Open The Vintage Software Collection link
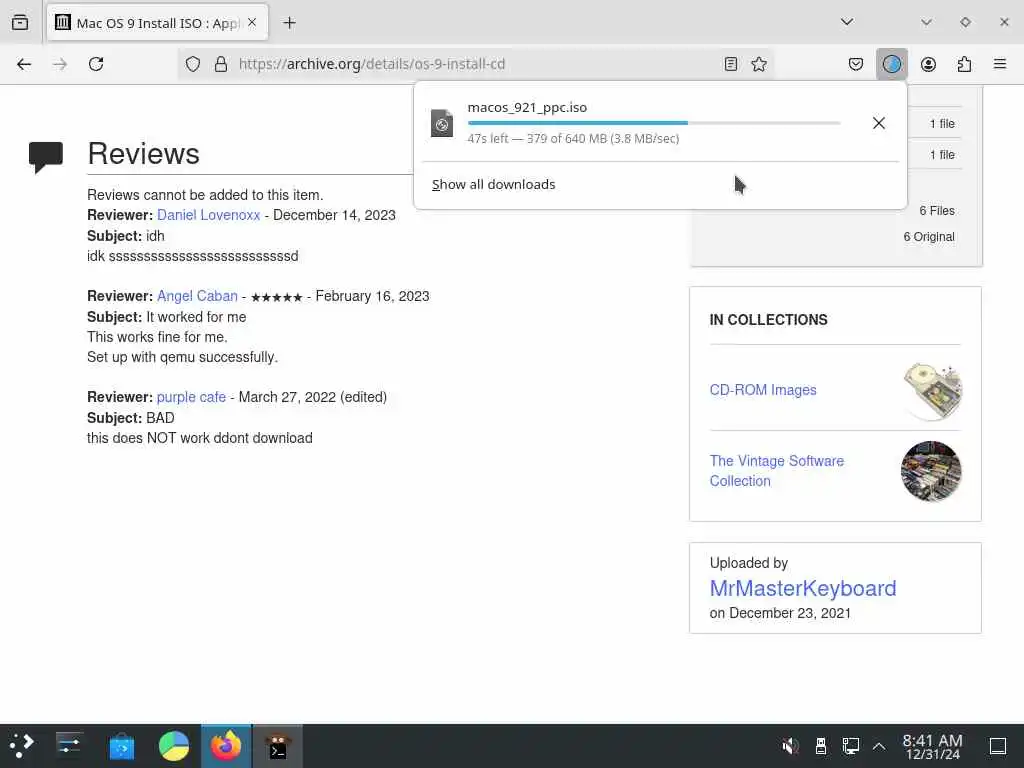 [x=776, y=471]
